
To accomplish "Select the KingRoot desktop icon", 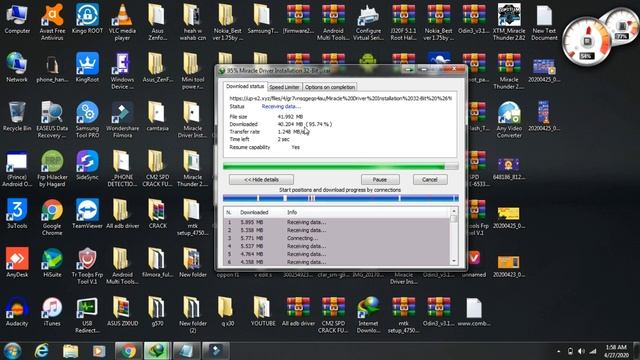I will 87,67.
